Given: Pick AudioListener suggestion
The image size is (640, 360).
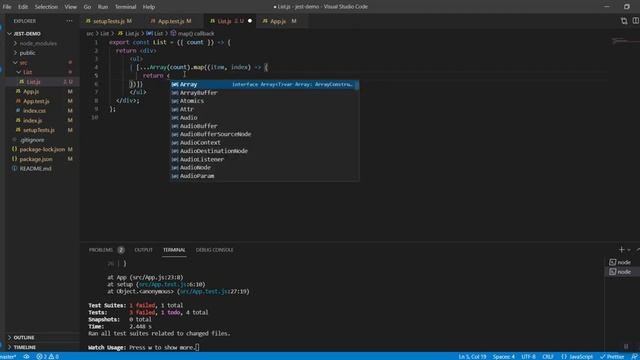Looking at the screenshot, I should 264,159.
